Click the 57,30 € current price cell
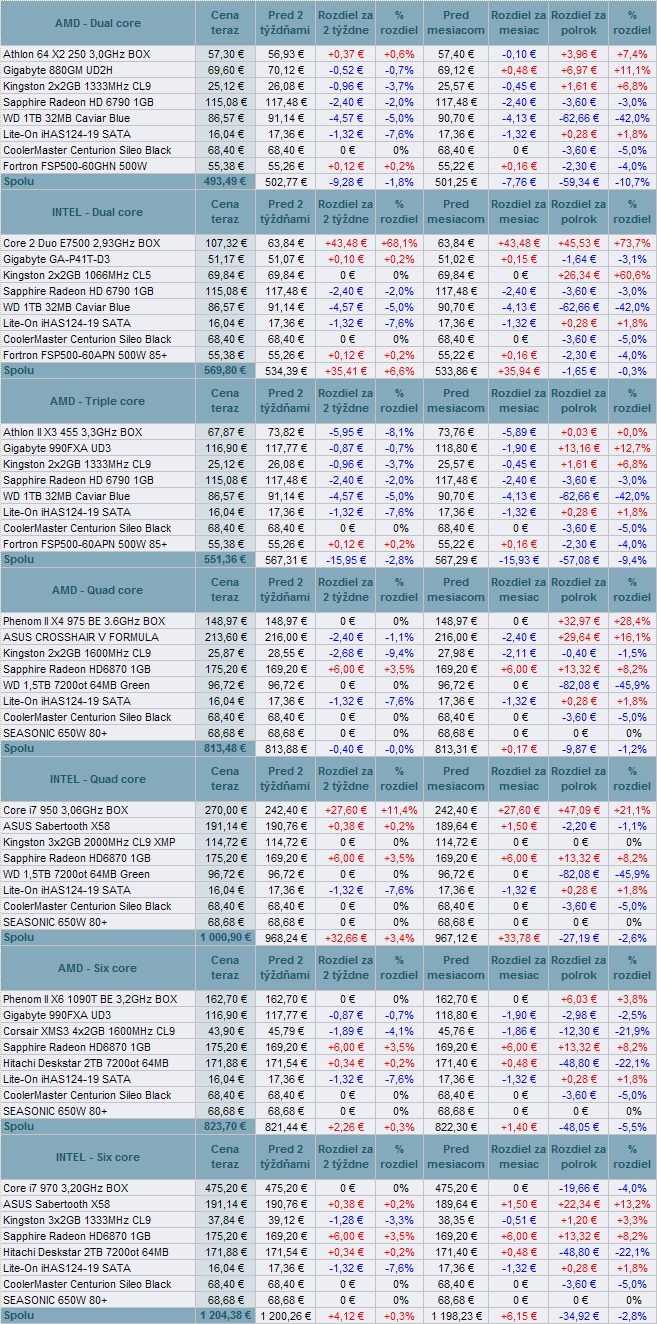 click(225, 54)
